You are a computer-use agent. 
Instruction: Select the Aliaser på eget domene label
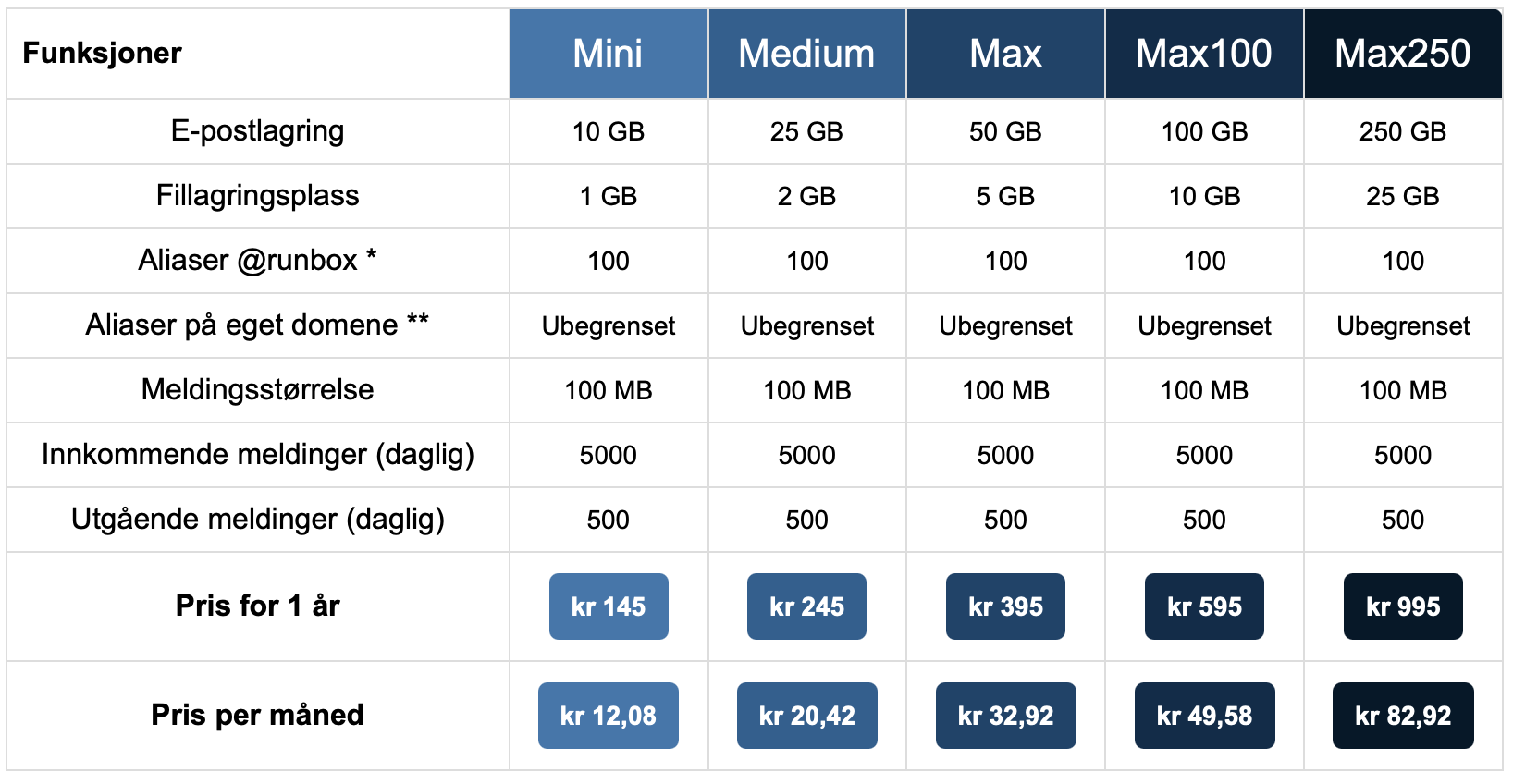coord(257,325)
